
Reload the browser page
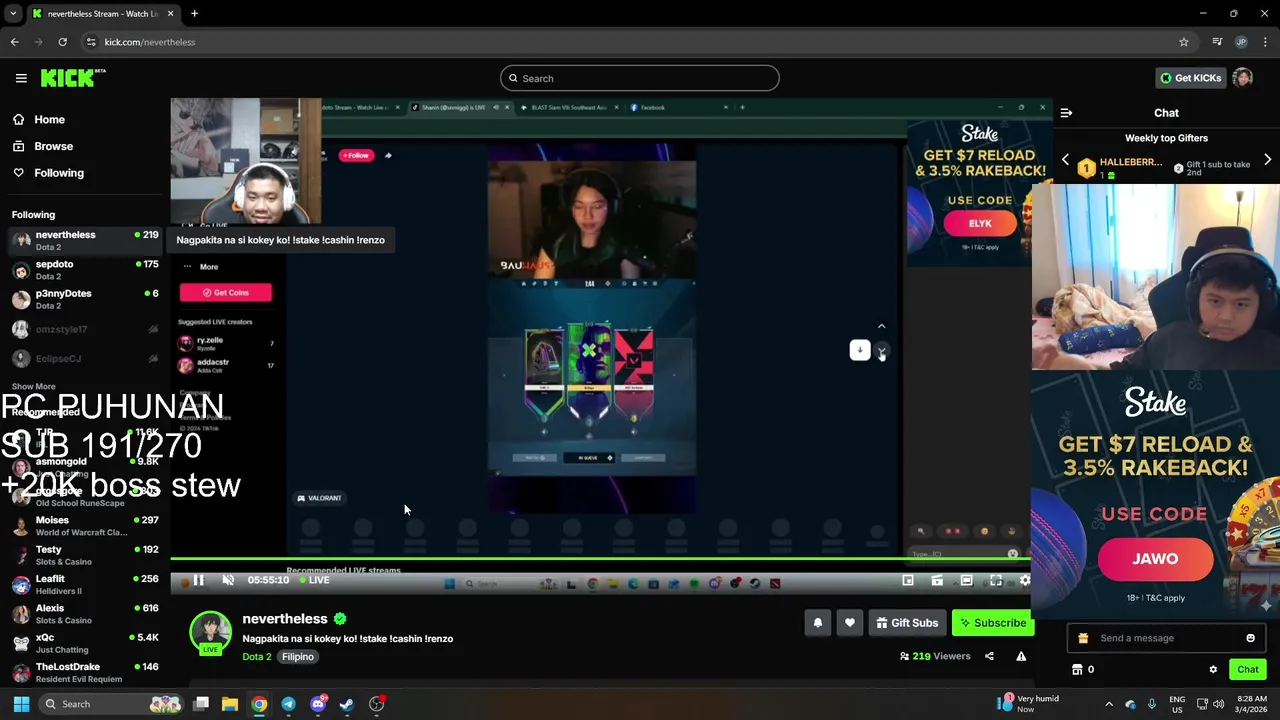point(62,42)
